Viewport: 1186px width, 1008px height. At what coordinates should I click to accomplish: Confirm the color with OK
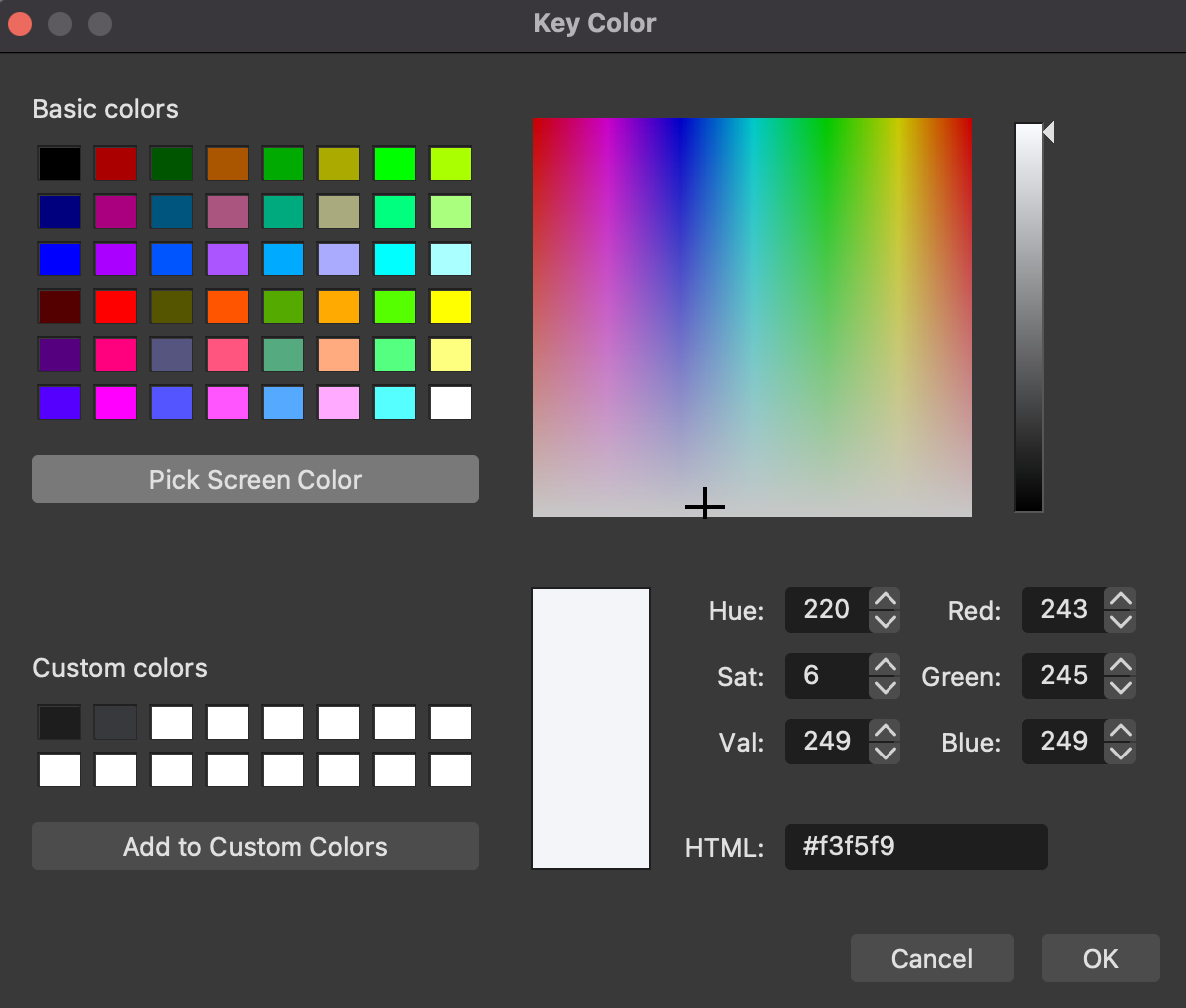pos(1100,958)
